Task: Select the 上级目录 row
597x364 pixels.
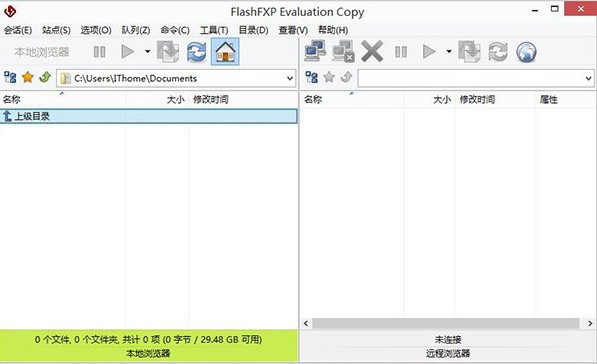Action: click(x=148, y=116)
